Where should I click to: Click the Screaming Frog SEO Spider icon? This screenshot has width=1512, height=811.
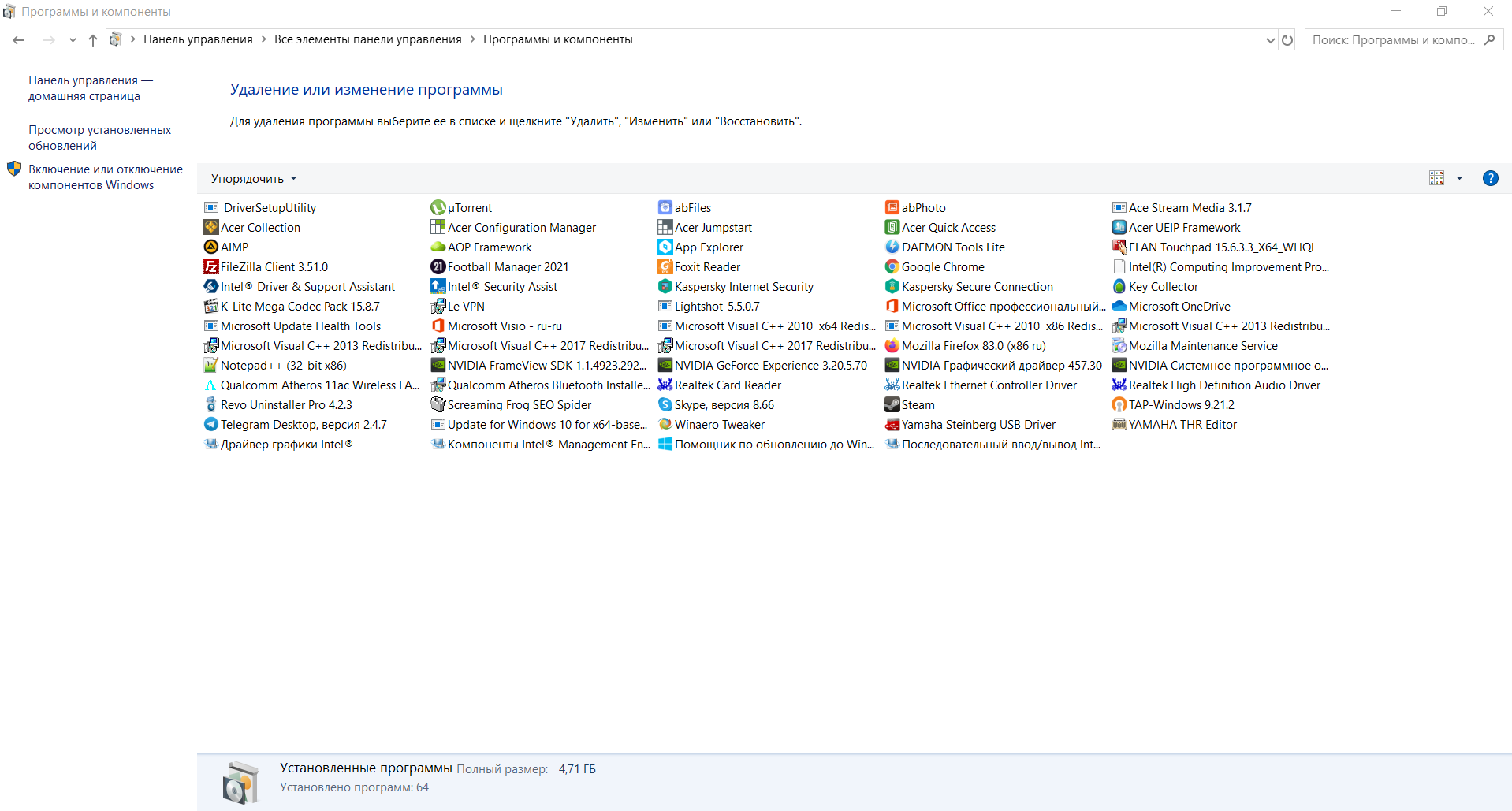[x=438, y=405]
